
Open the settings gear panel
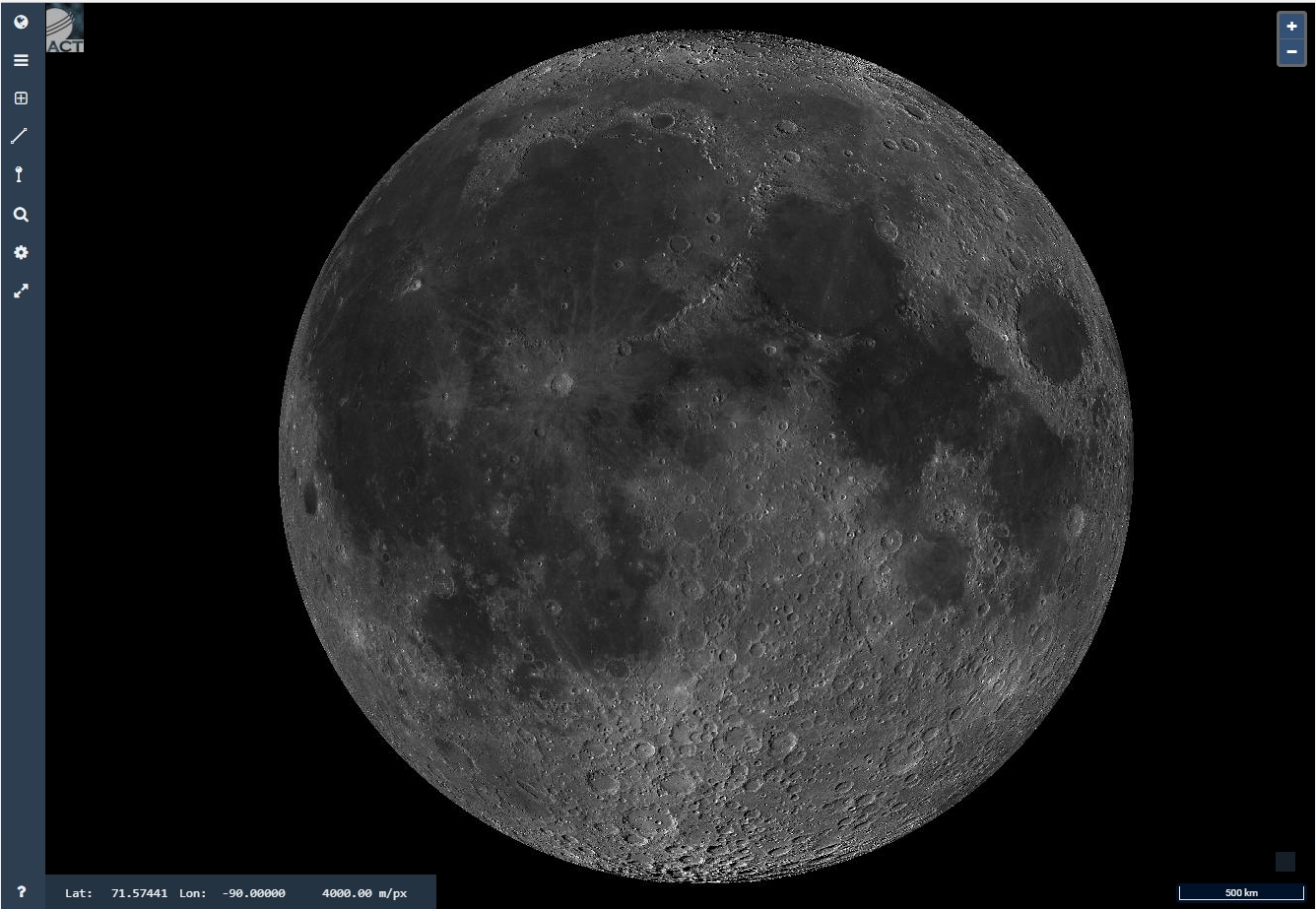(x=21, y=253)
